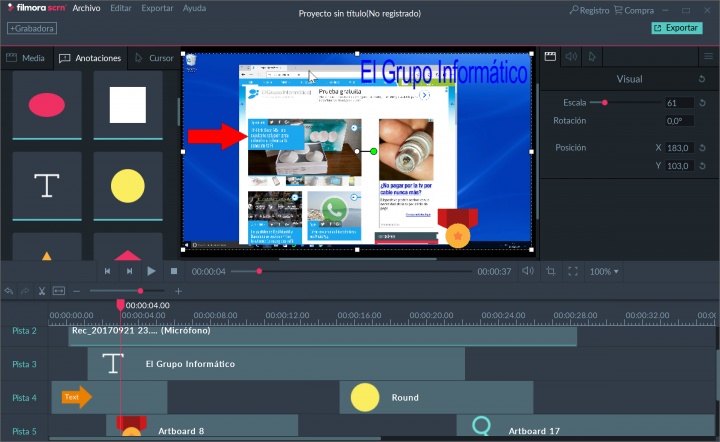Jump to the previous frame

107,271
